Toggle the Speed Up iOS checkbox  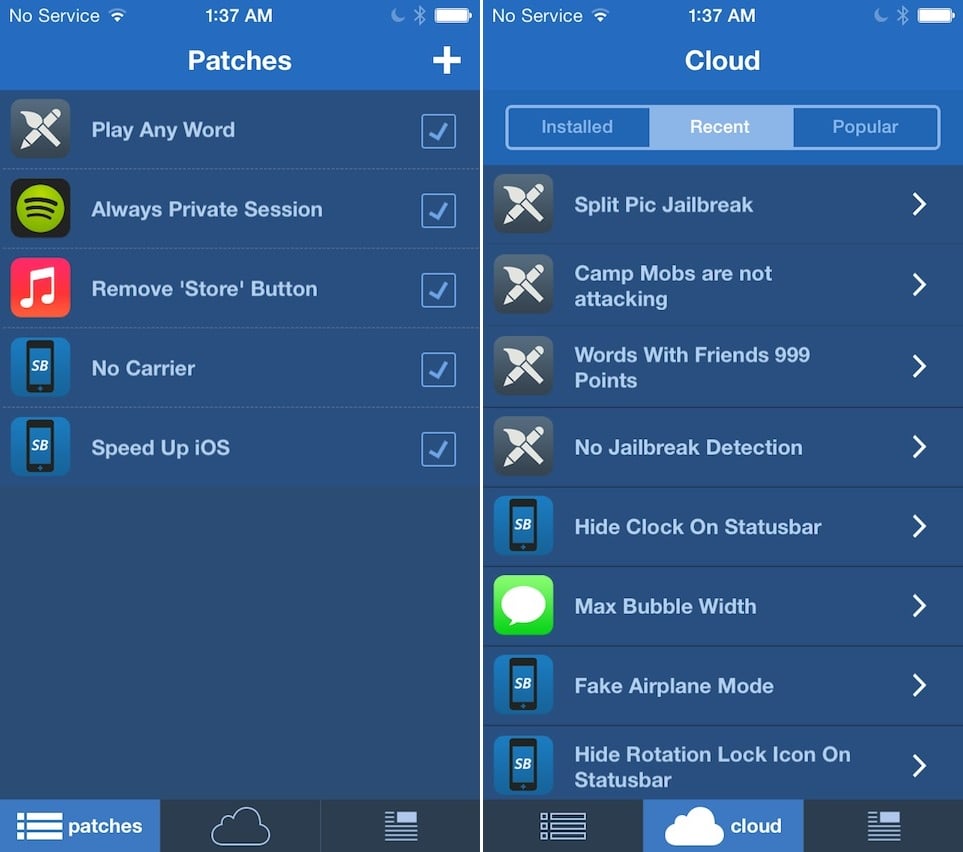coord(439,449)
